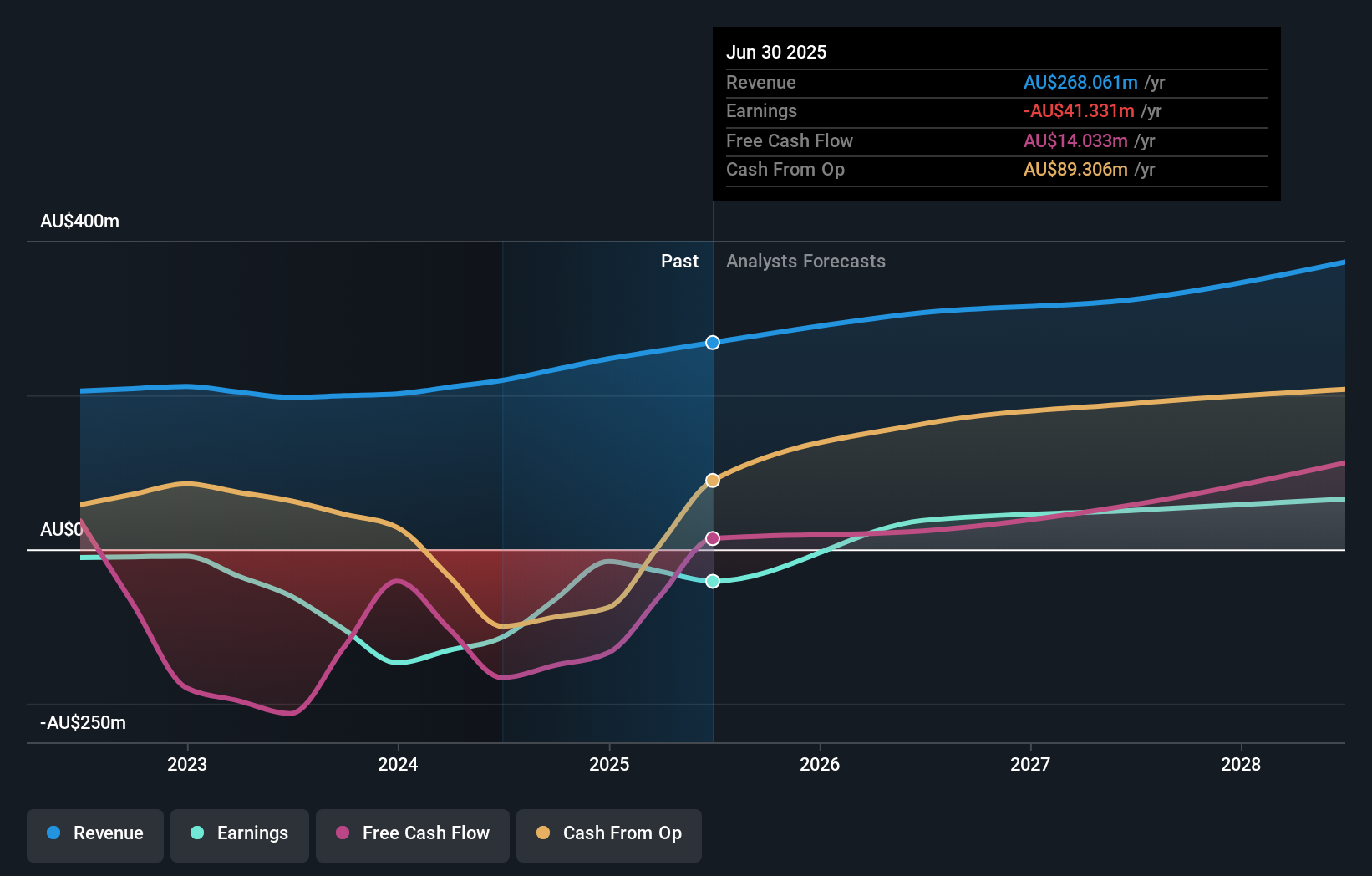Click the Revenue value in the tooltip

[x=1081, y=82]
